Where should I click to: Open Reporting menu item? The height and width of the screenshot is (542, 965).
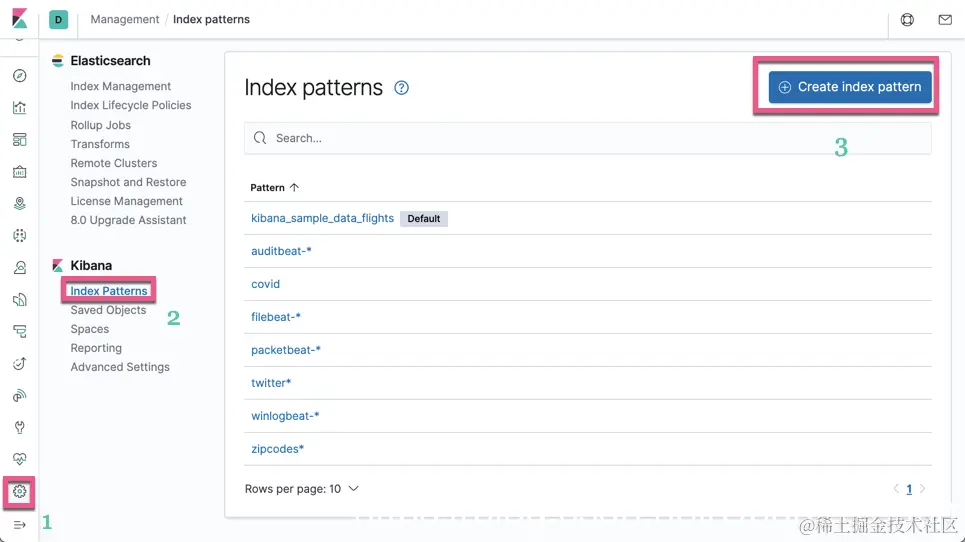click(96, 348)
